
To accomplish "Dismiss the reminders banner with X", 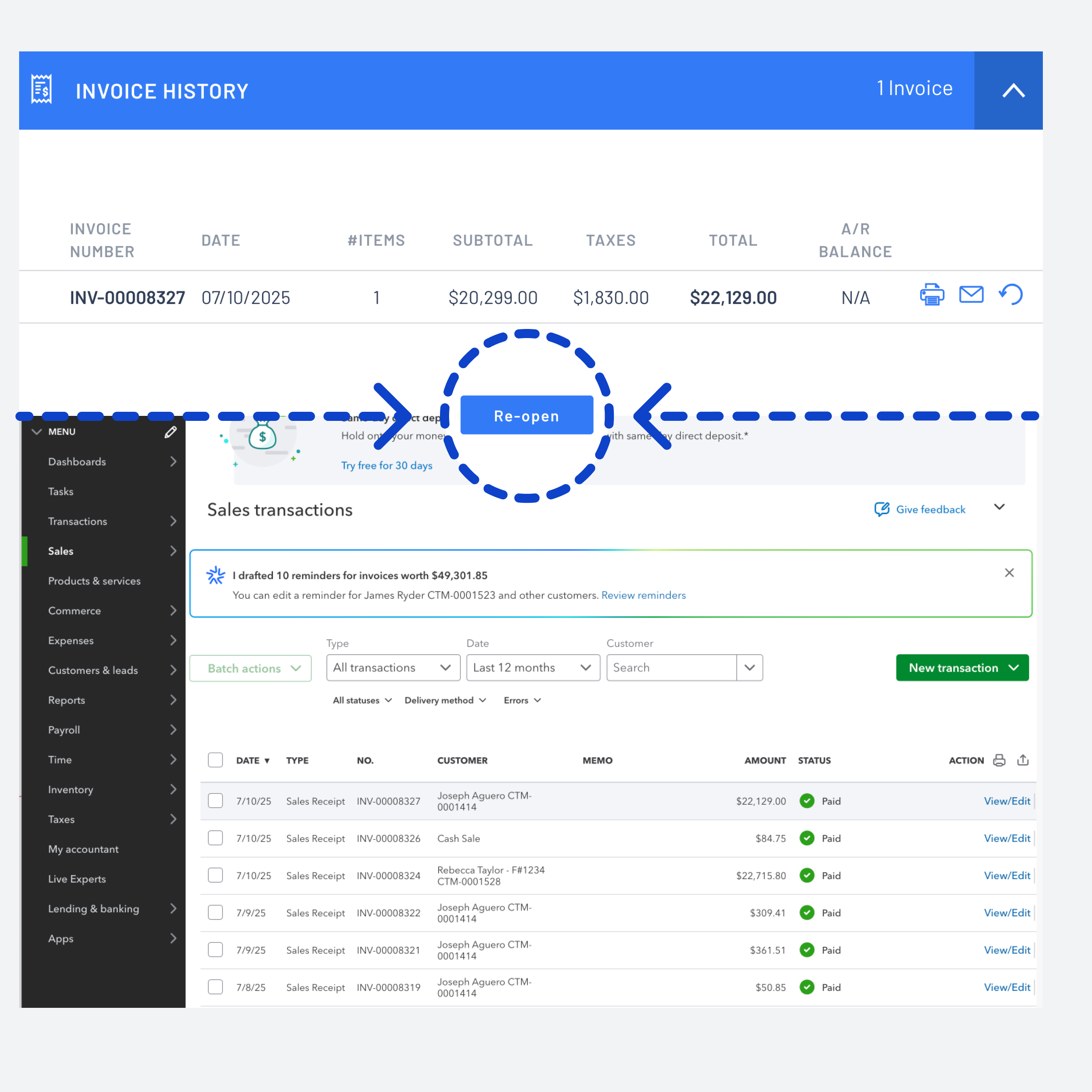I will click(x=1009, y=572).
